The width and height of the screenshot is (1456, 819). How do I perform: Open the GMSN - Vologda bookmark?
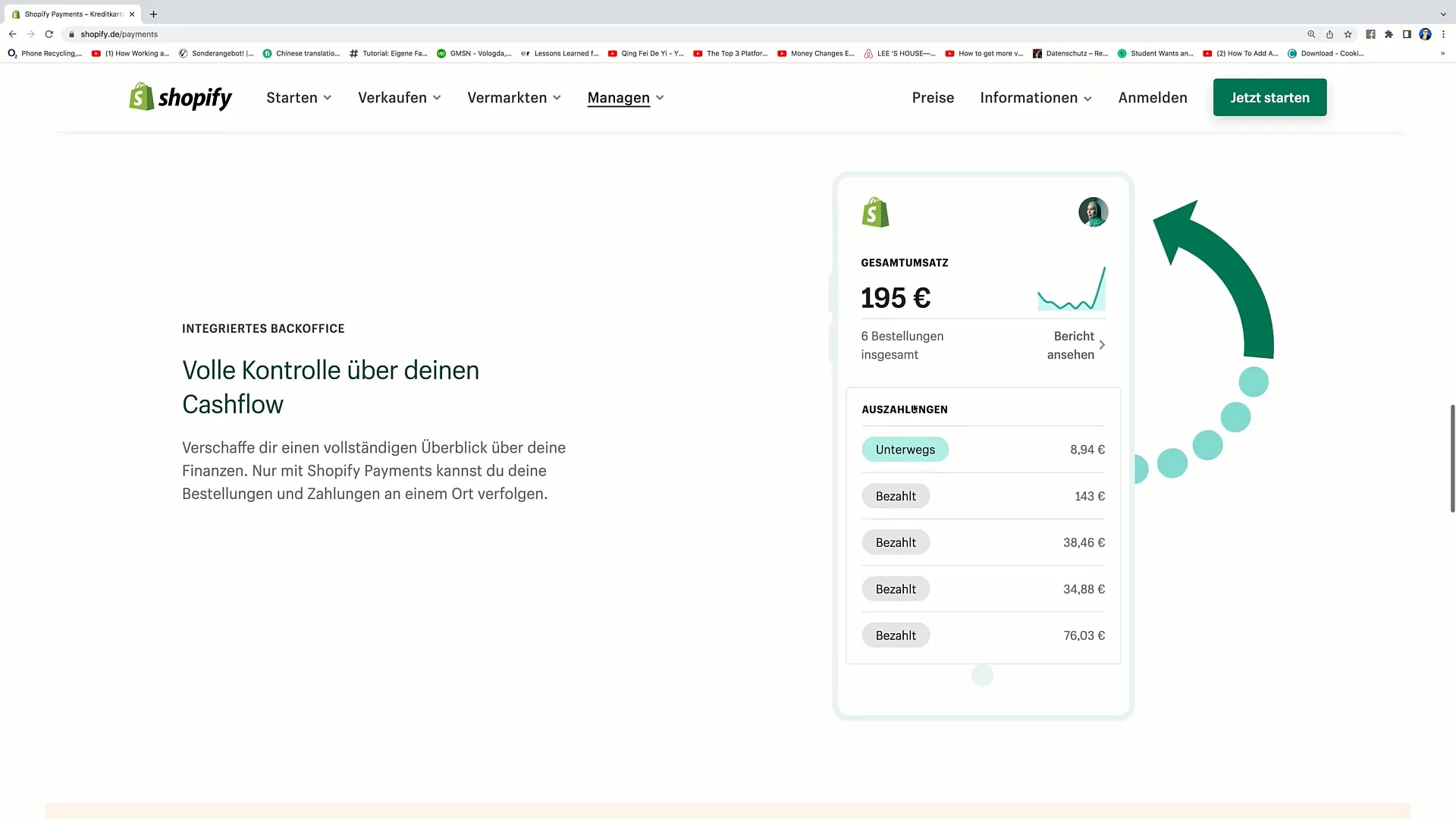[x=474, y=53]
